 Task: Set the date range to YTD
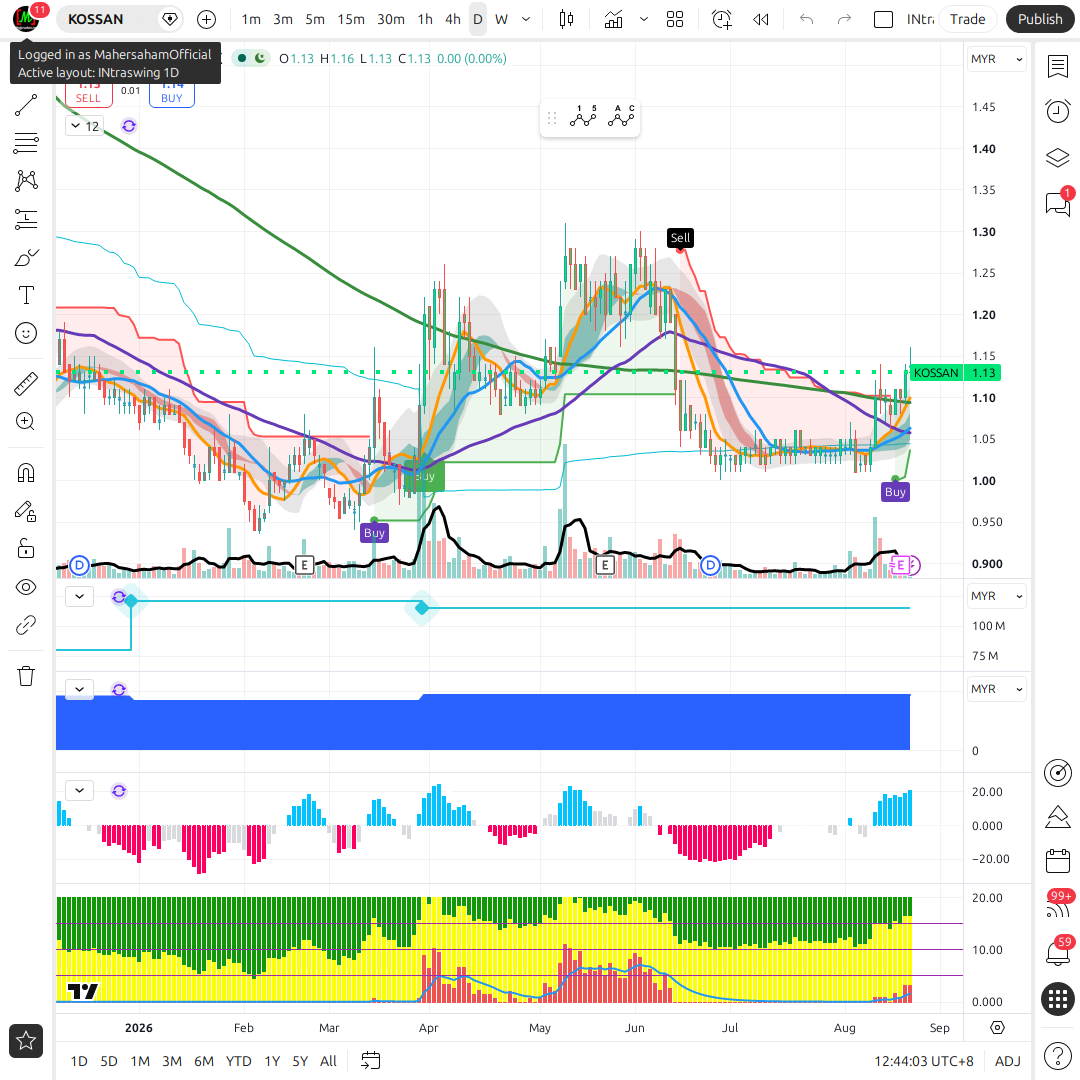(x=238, y=1061)
